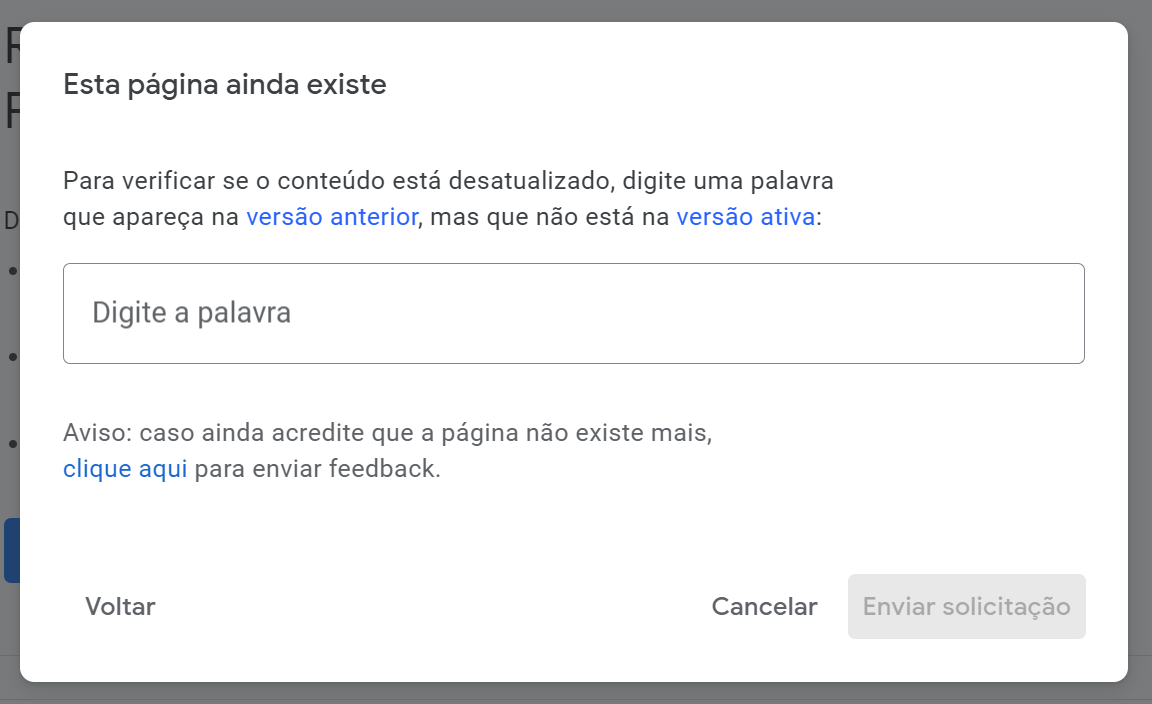
Task: Click the instruction text about conteúdo desatualizado
Action: click(448, 181)
